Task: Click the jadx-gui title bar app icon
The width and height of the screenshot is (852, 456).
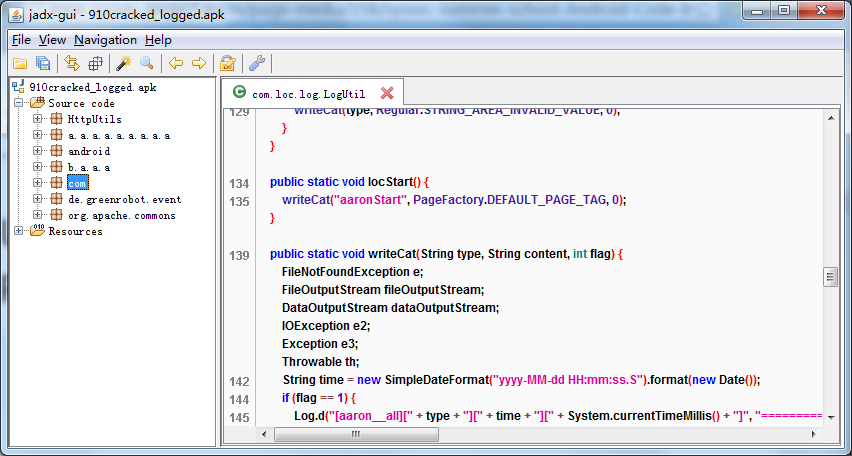Action: click(x=16, y=15)
